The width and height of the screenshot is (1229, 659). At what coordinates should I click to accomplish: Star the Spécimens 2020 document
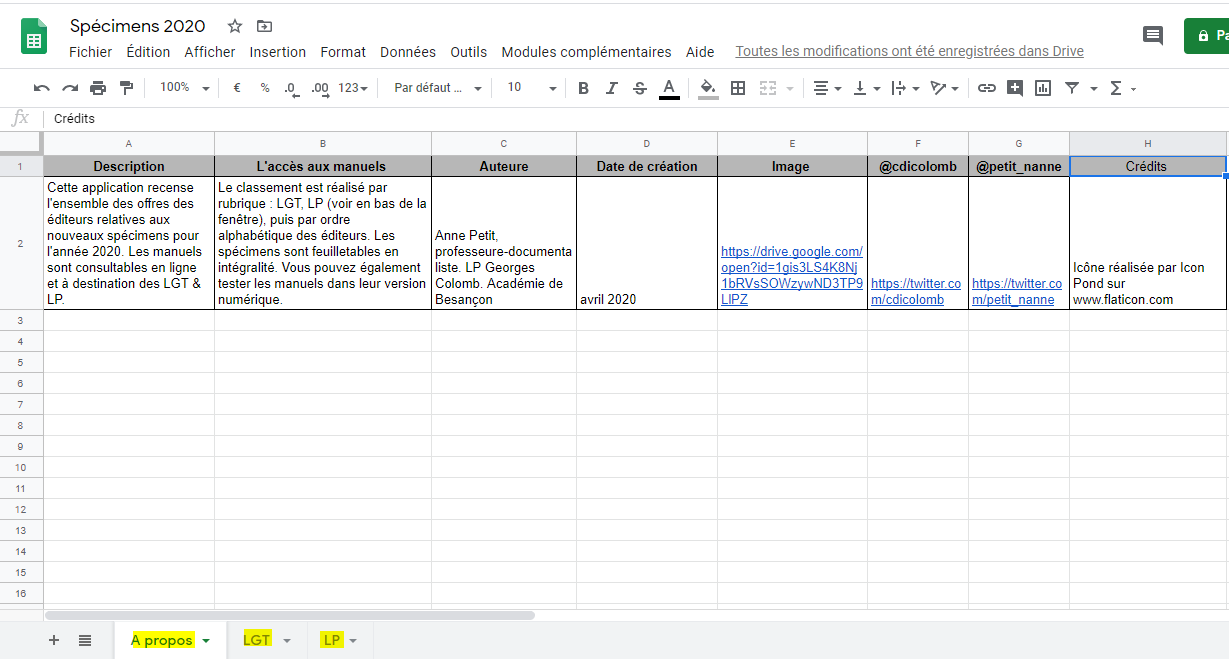[235, 26]
